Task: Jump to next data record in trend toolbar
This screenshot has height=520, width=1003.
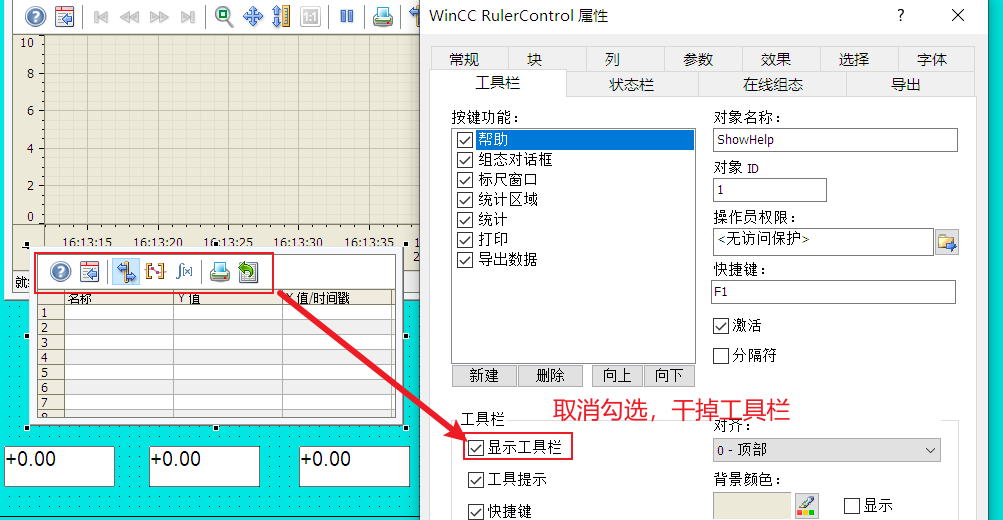Action: pos(159,17)
